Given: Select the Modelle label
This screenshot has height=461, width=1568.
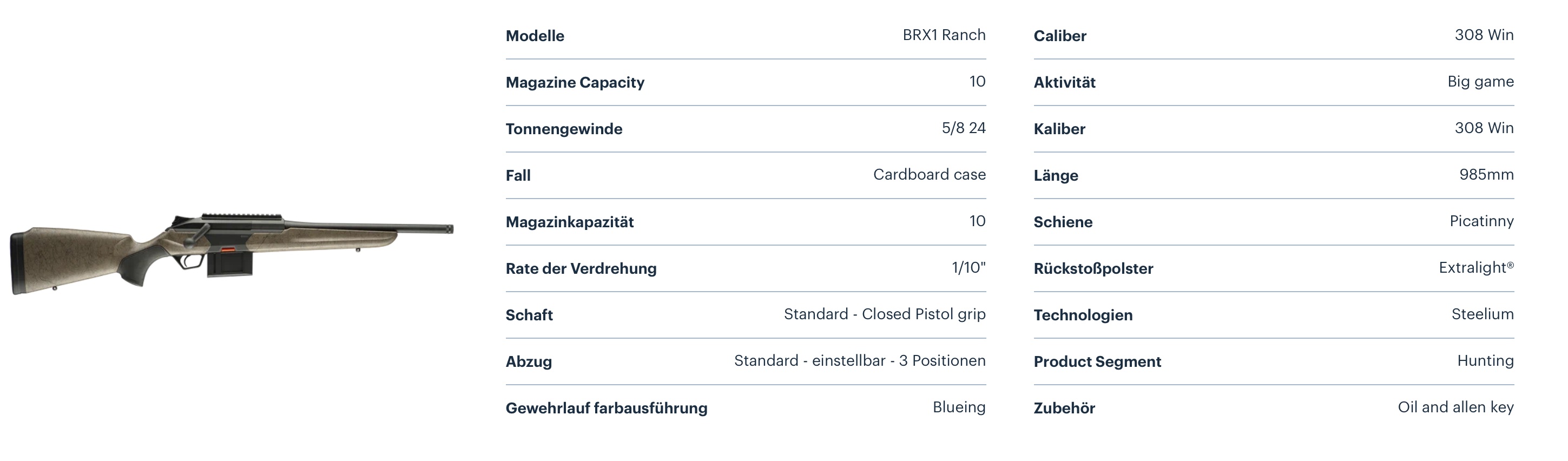Looking at the screenshot, I should [x=535, y=36].
